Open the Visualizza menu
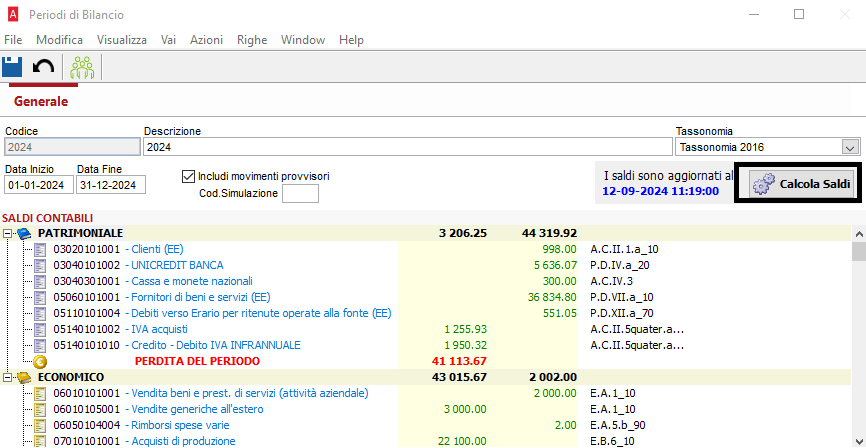 point(122,40)
